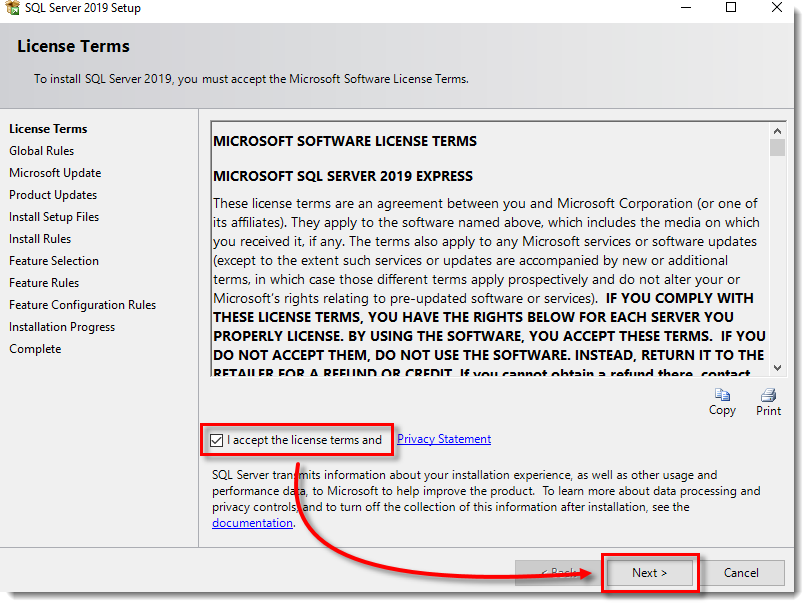
Task: Open the documentation link
Action: pyautogui.click(x=252, y=523)
